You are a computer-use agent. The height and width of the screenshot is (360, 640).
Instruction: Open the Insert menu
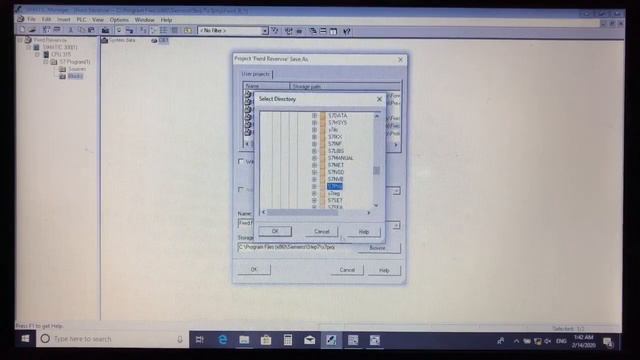pyautogui.click(x=63, y=19)
